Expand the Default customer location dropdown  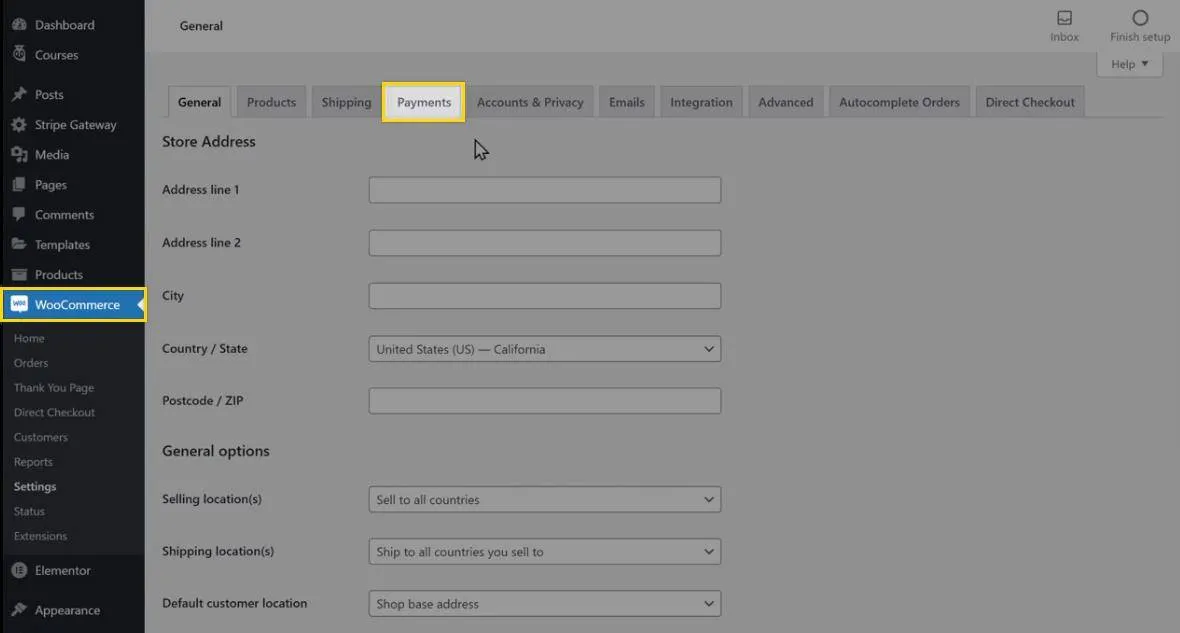pyautogui.click(x=544, y=604)
